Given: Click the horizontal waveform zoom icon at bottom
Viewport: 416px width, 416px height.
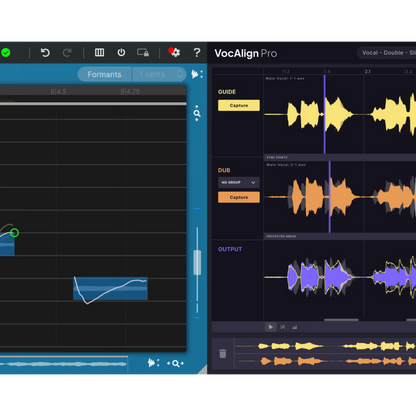Looking at the screenshot, I should [153, 363].
